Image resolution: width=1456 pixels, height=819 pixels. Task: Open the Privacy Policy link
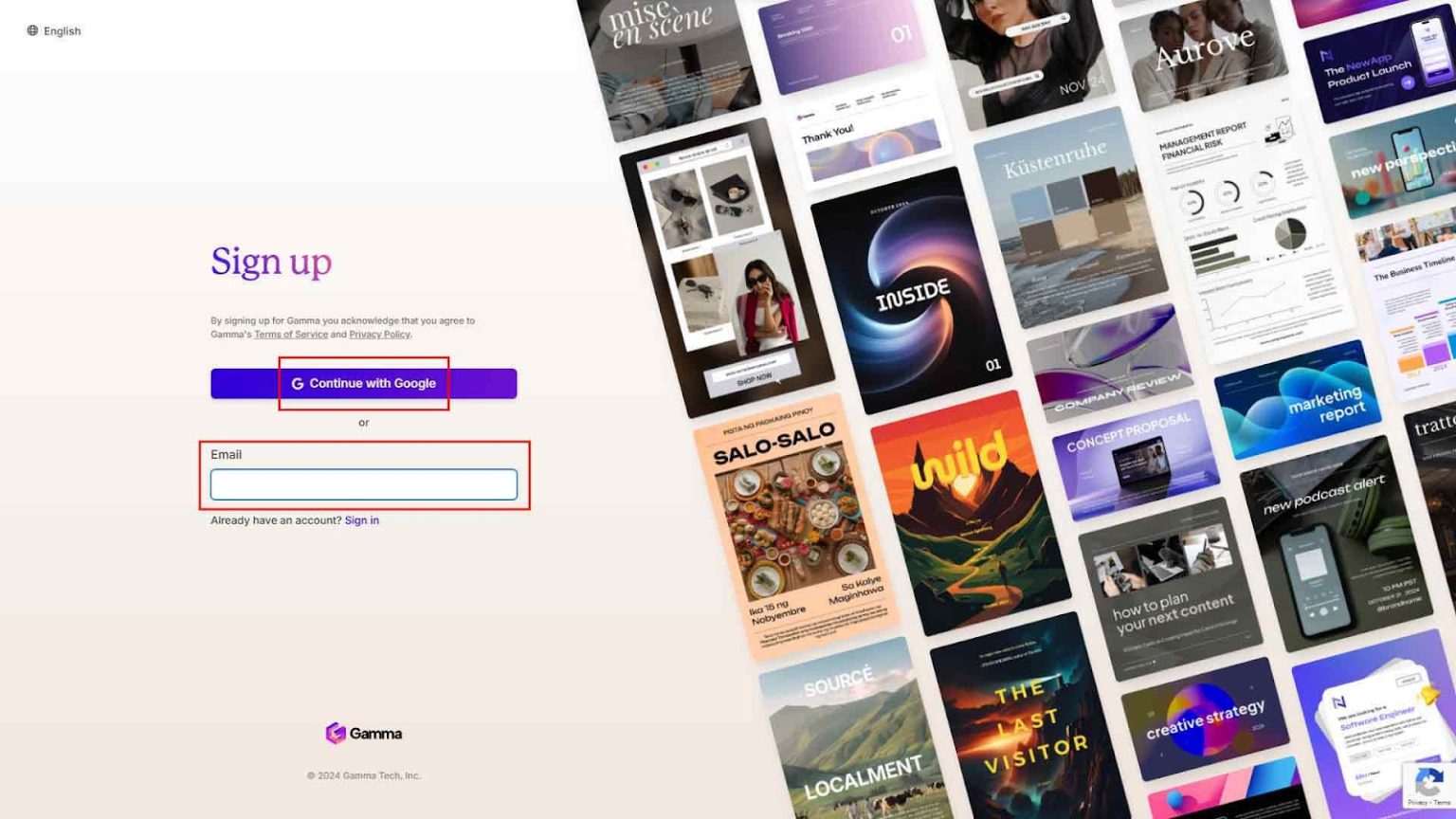click(x=379, y=335)
